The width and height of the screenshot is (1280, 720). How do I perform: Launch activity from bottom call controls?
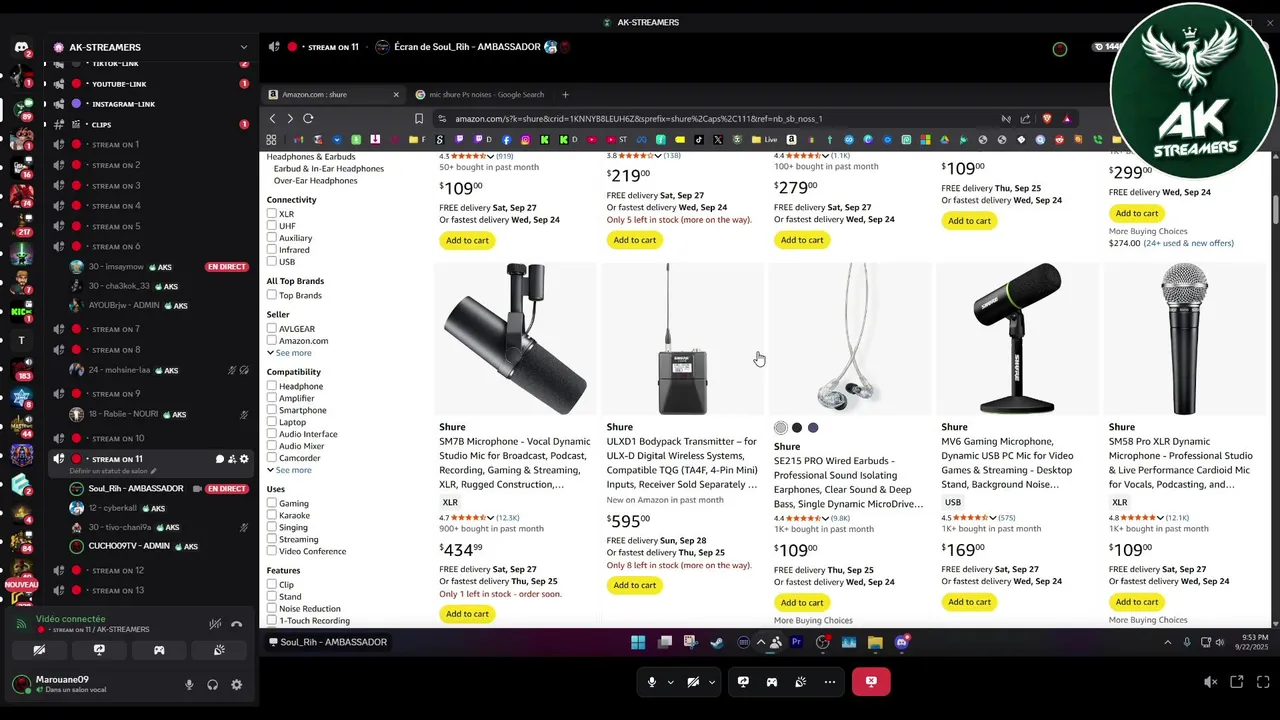point(772,682)
